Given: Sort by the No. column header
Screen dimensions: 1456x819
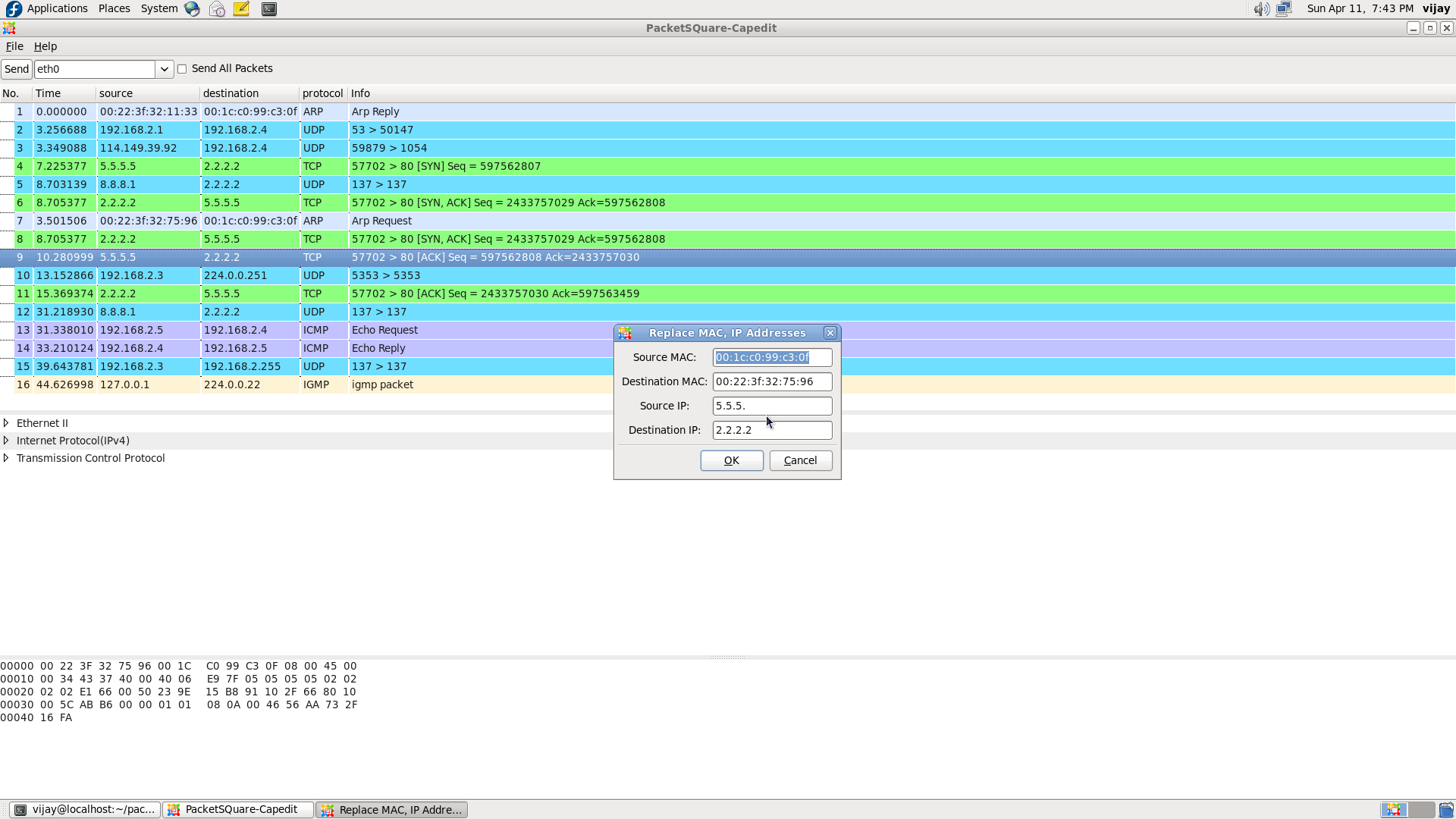Looking at the screenshot, I should [x=16, y=93].
